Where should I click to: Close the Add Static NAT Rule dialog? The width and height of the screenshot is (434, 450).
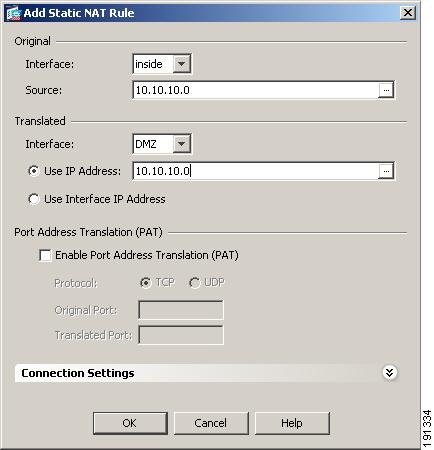point(408,13)
